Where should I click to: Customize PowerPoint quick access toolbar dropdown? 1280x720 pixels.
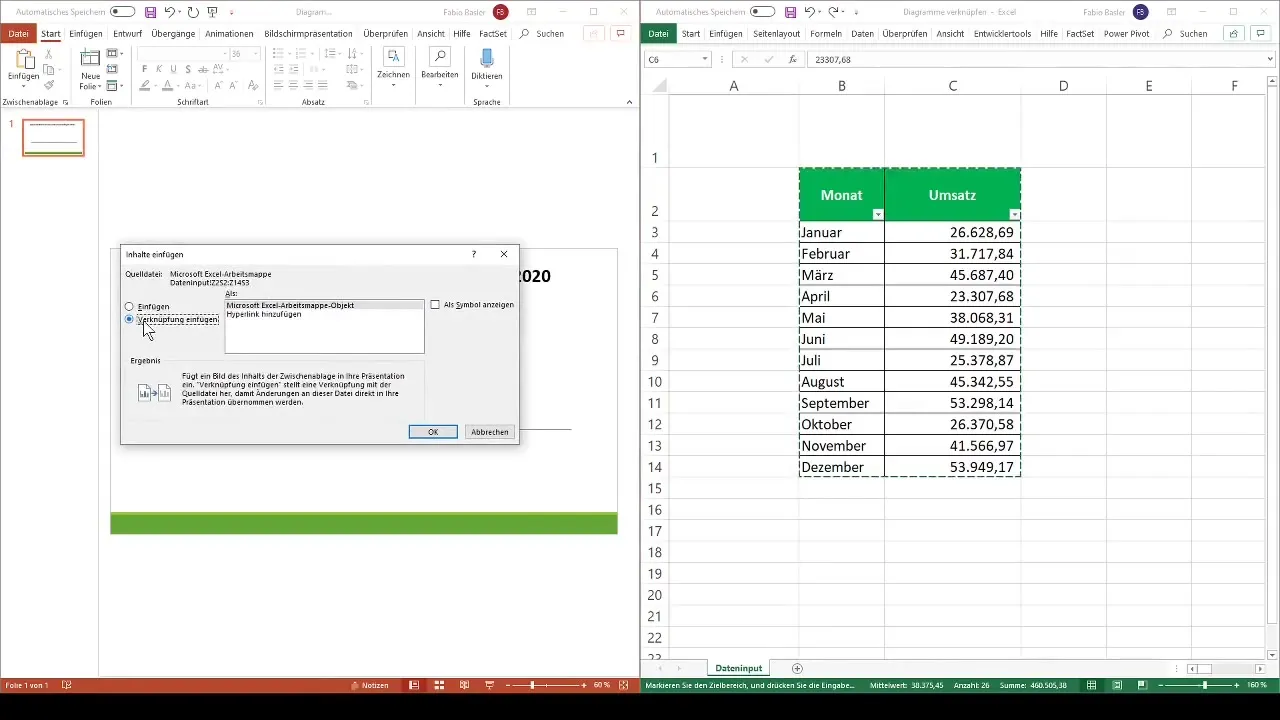tap(231, 12)
